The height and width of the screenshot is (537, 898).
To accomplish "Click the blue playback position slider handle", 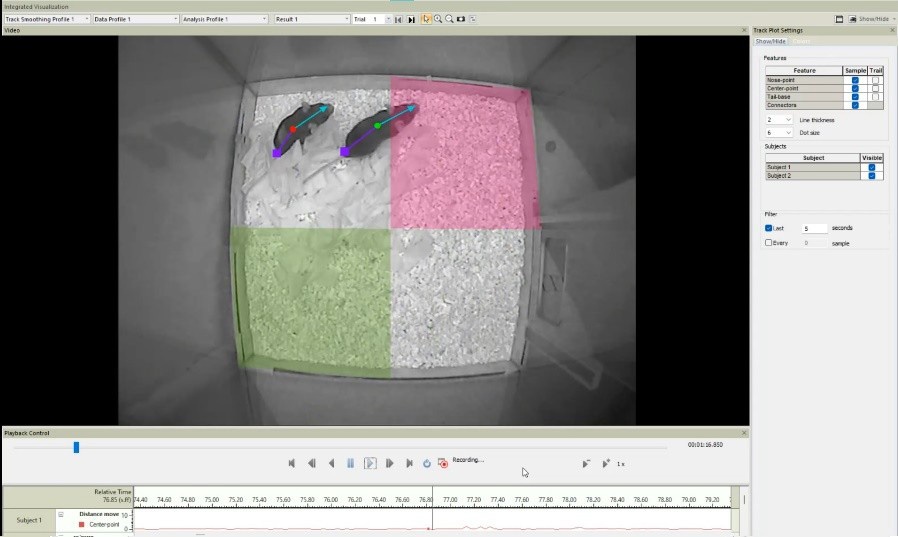I will pos(76,447).
